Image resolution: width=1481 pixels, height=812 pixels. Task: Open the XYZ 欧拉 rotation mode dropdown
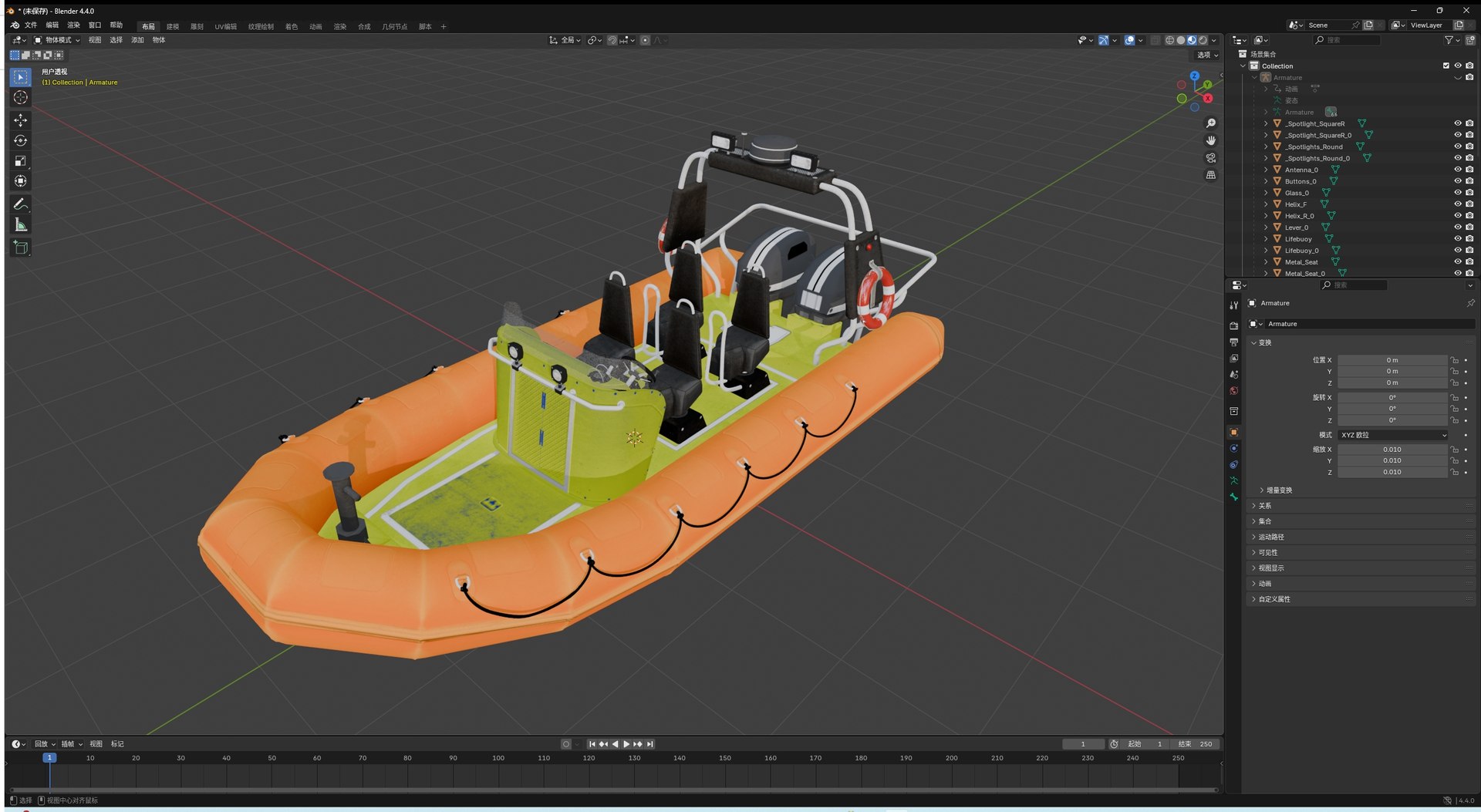pos(1393,435)
